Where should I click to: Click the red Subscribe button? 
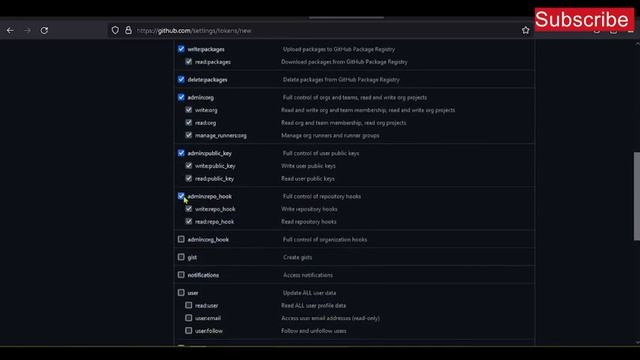click(584, 20)
